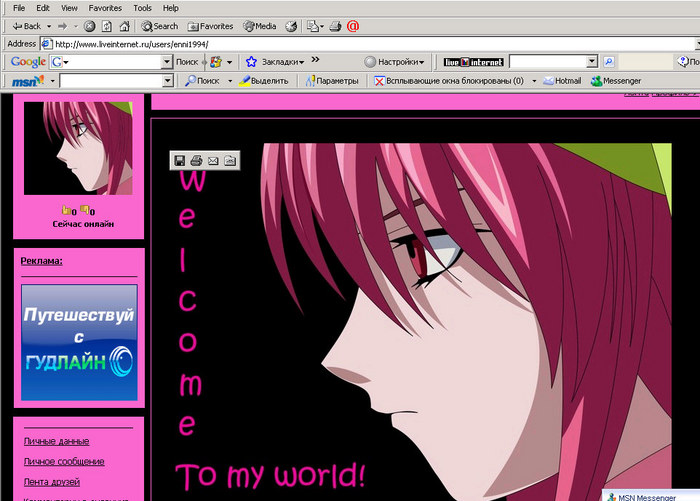
Task: Open the Favorites menu
Action: [x=105, y=8]
